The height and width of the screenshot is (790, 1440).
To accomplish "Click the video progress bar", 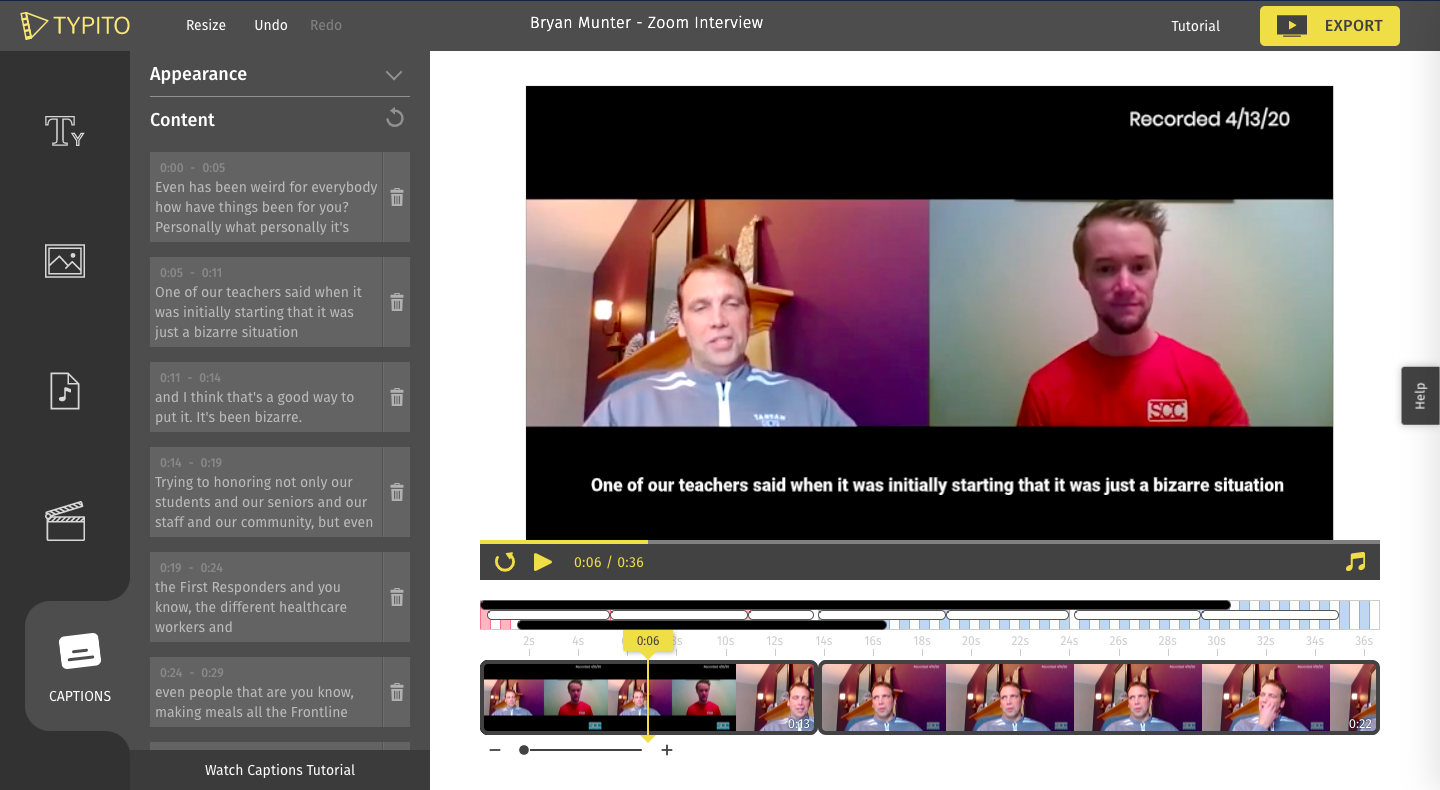I will coord(930,542).
